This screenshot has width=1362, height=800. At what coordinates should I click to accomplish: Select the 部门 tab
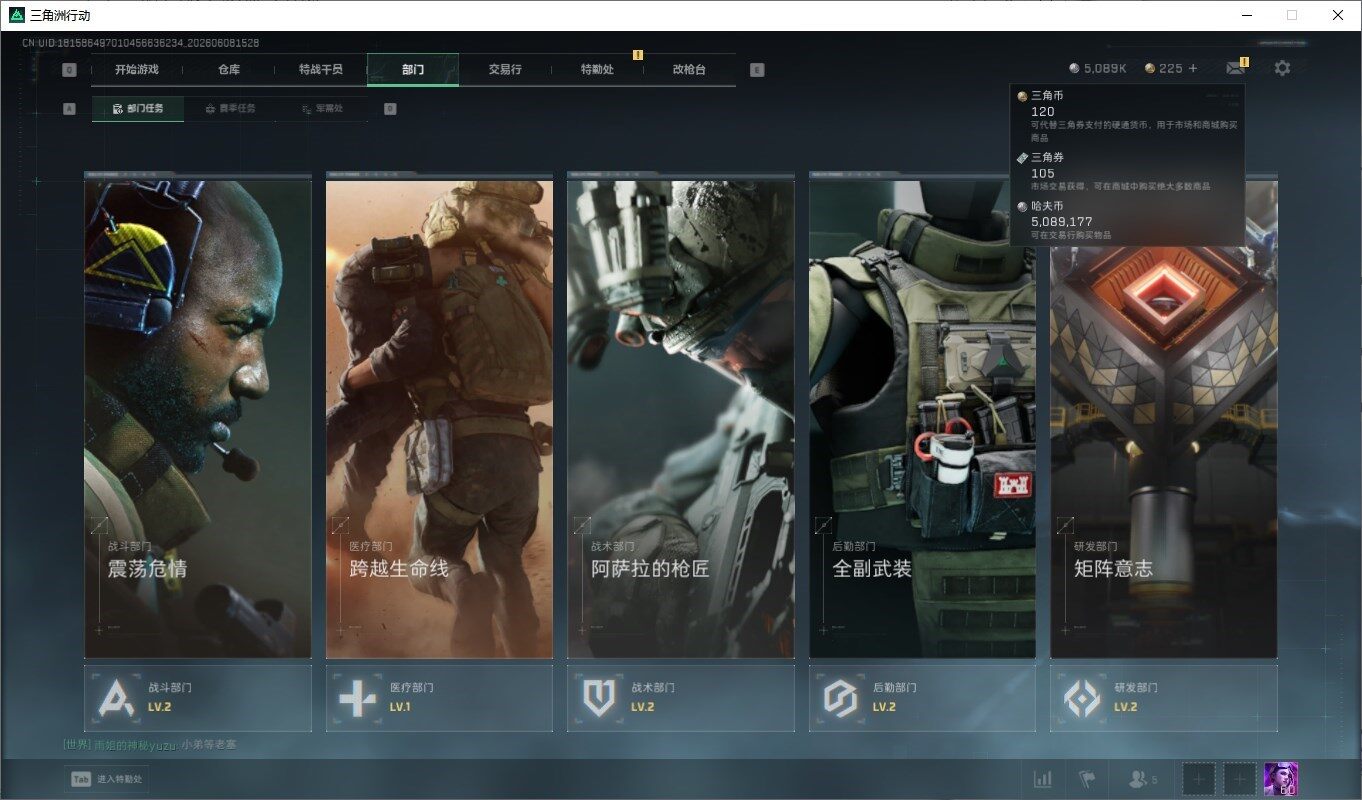click(413, 69)
